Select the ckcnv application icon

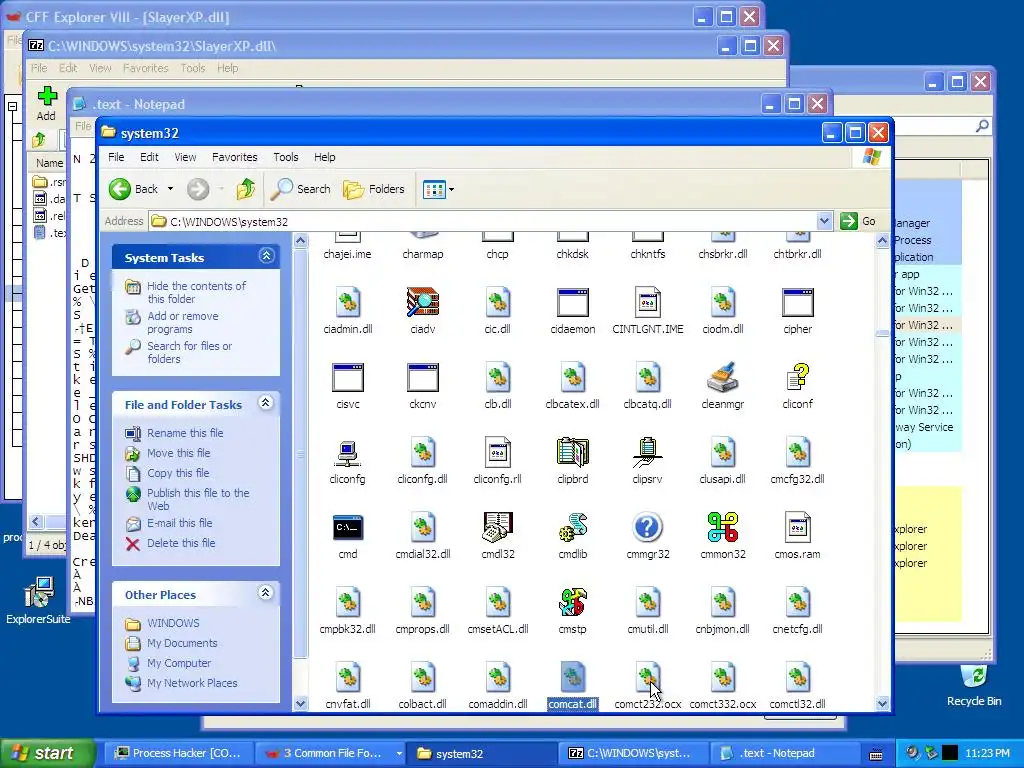point(423,377)
